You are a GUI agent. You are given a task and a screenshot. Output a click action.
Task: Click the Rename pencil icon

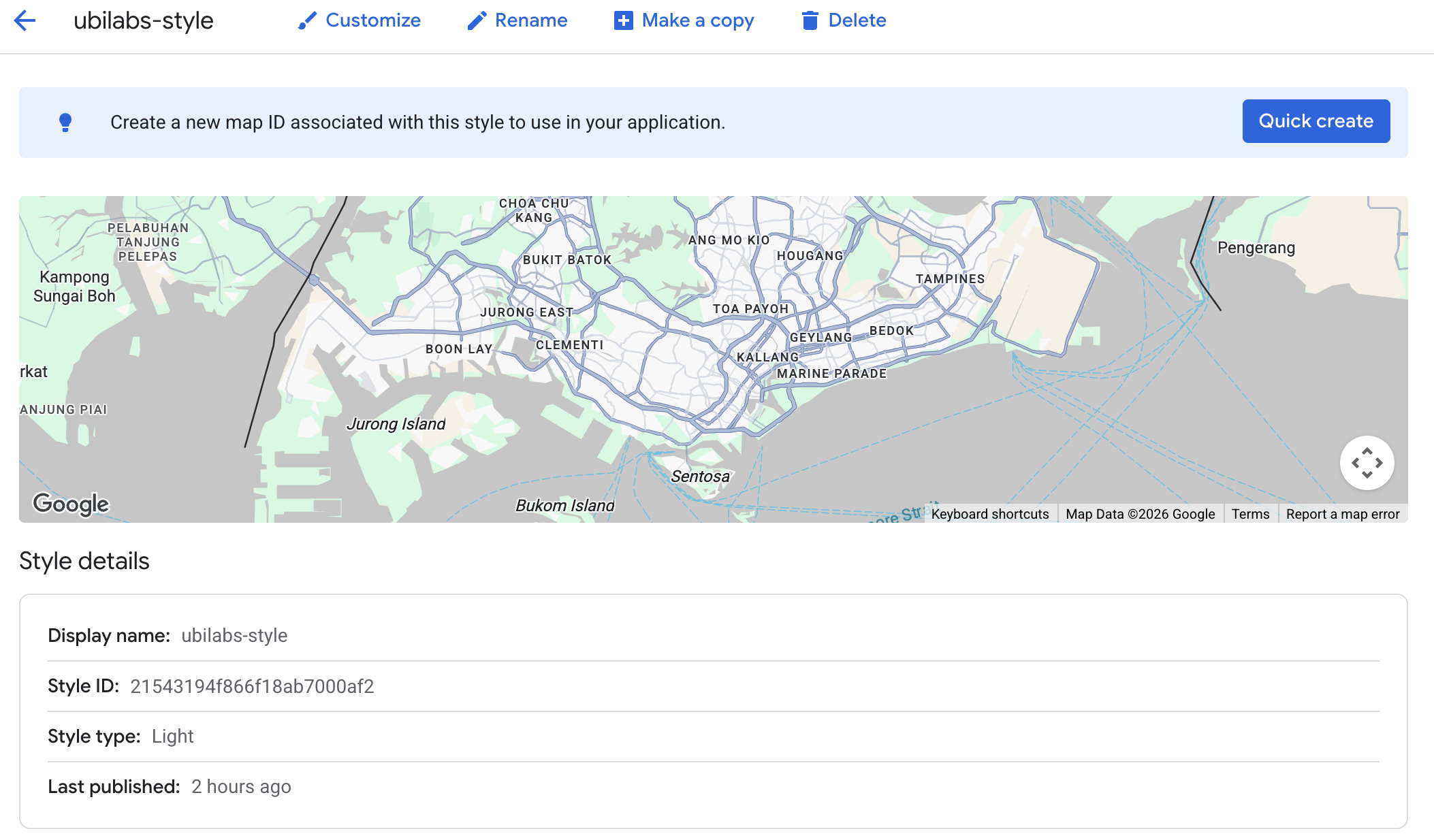(477, 20)
